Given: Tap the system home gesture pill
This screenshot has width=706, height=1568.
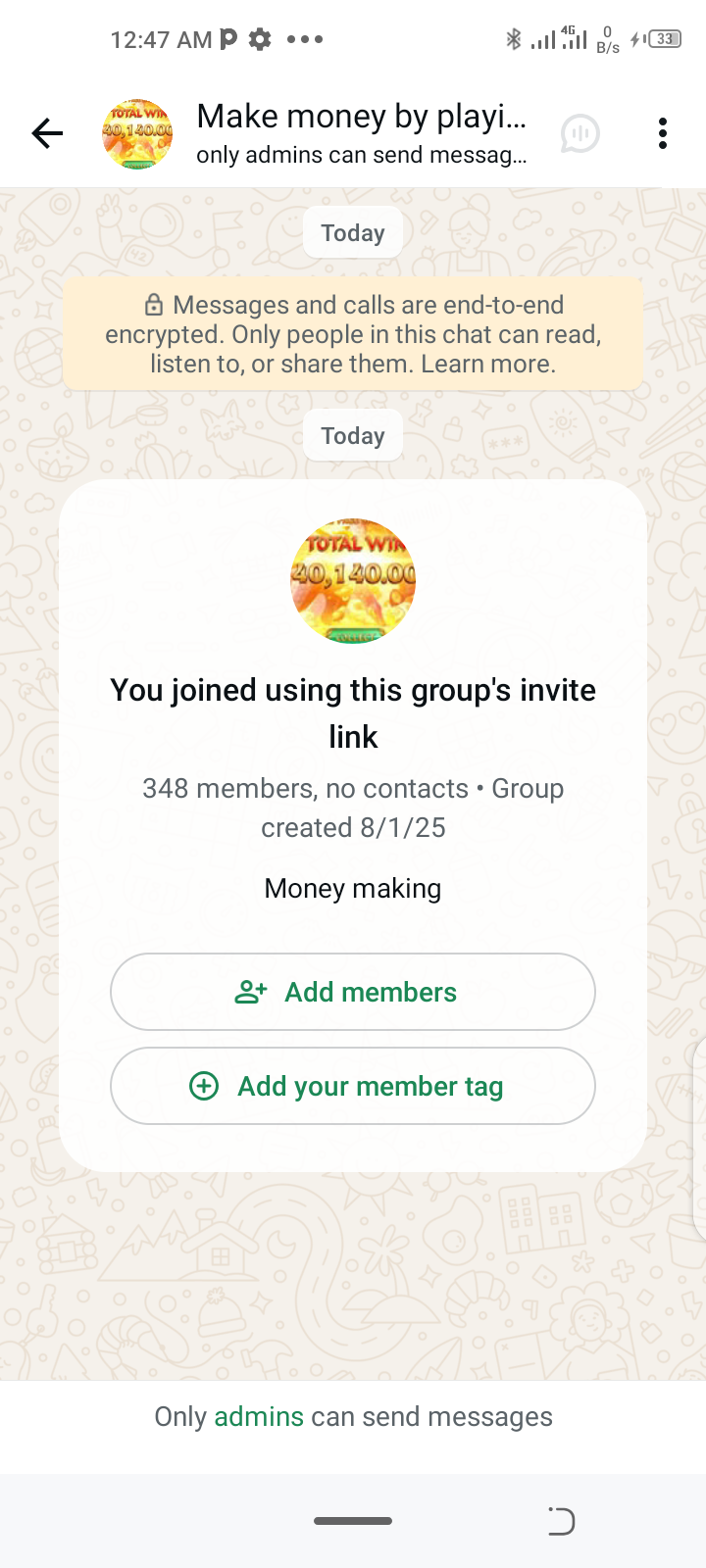Looking at the screenshot, I should (x=353, y=1521).
